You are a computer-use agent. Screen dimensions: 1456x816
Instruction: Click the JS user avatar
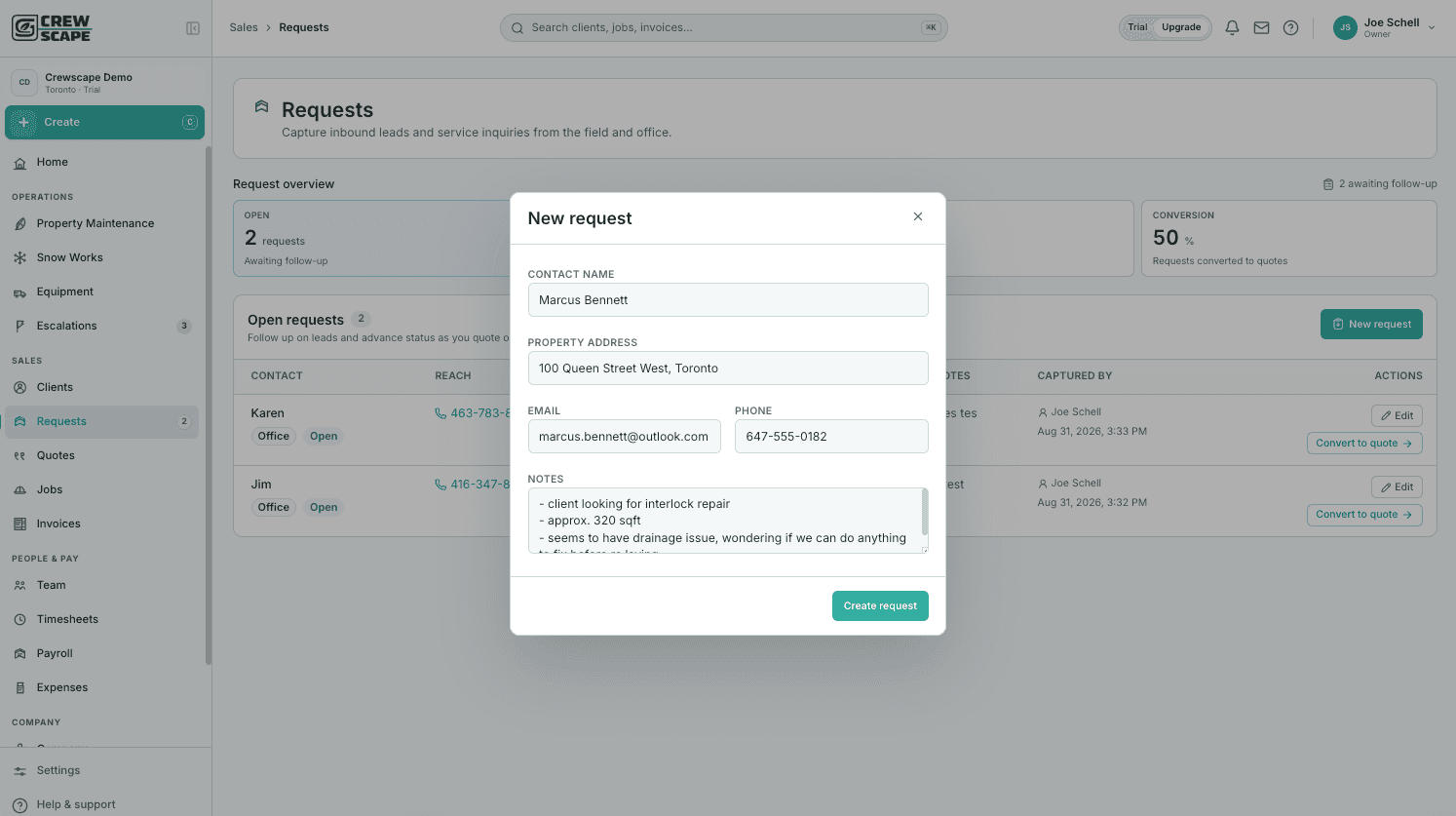(x=1345, y=27)
